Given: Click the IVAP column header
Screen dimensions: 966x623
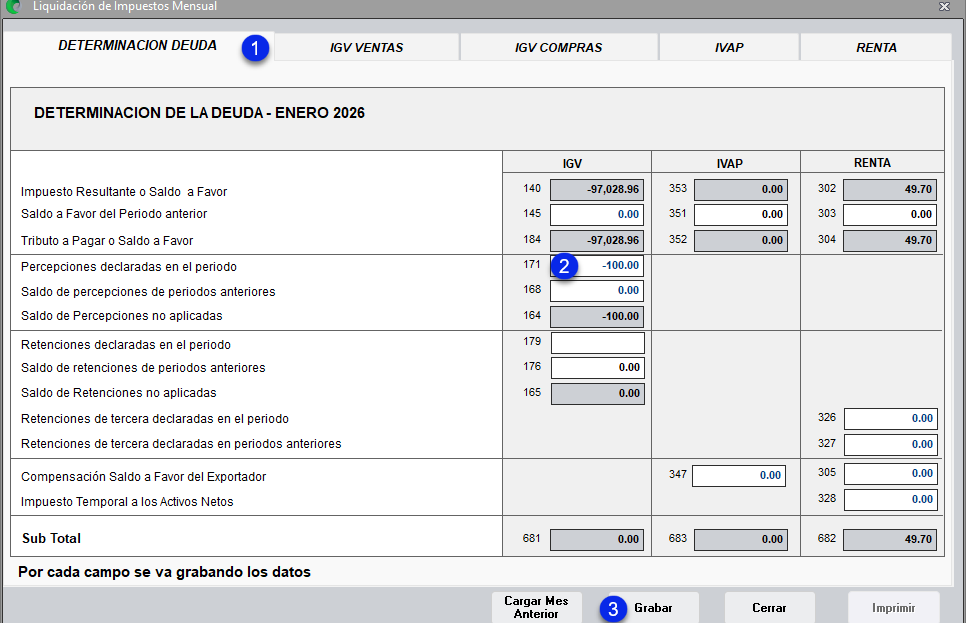Looking at the screenshot, I should pos(729,163).
